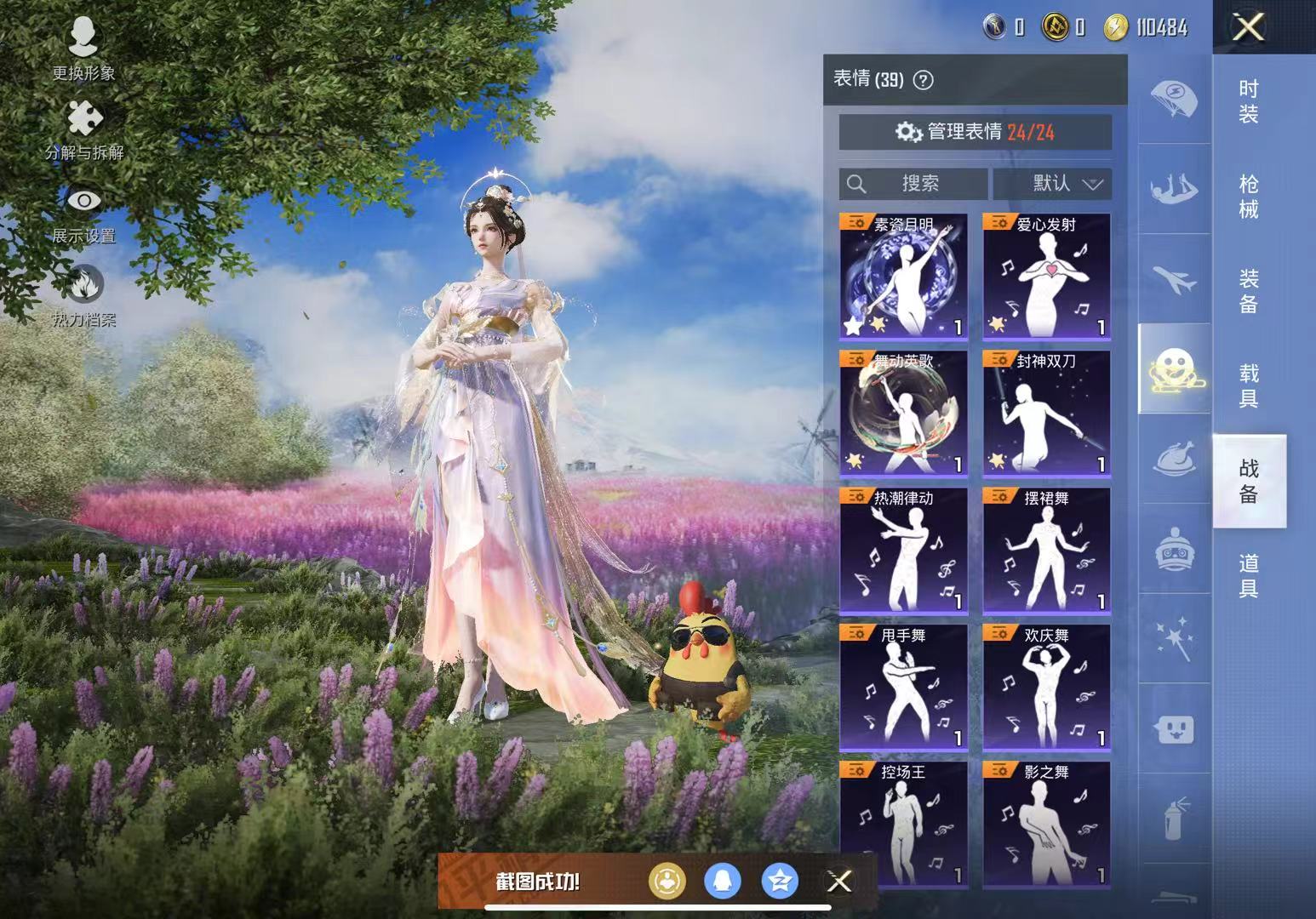This screenshot has height=919, width=1316.
Task: Share screenshot to QQ penguin icon
Action: [722, 882]
